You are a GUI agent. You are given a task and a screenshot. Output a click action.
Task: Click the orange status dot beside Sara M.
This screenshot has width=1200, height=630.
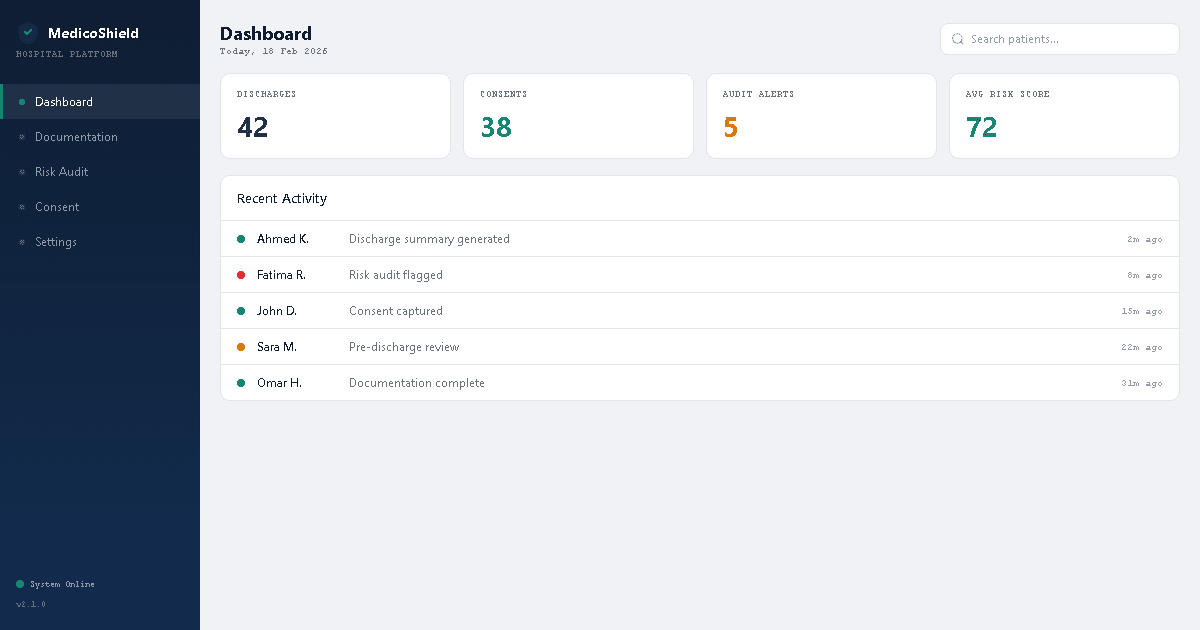coord(241,347)
